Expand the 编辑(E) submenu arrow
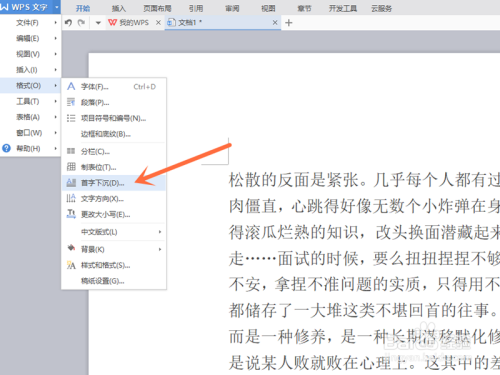 click(x=56, y=38)
